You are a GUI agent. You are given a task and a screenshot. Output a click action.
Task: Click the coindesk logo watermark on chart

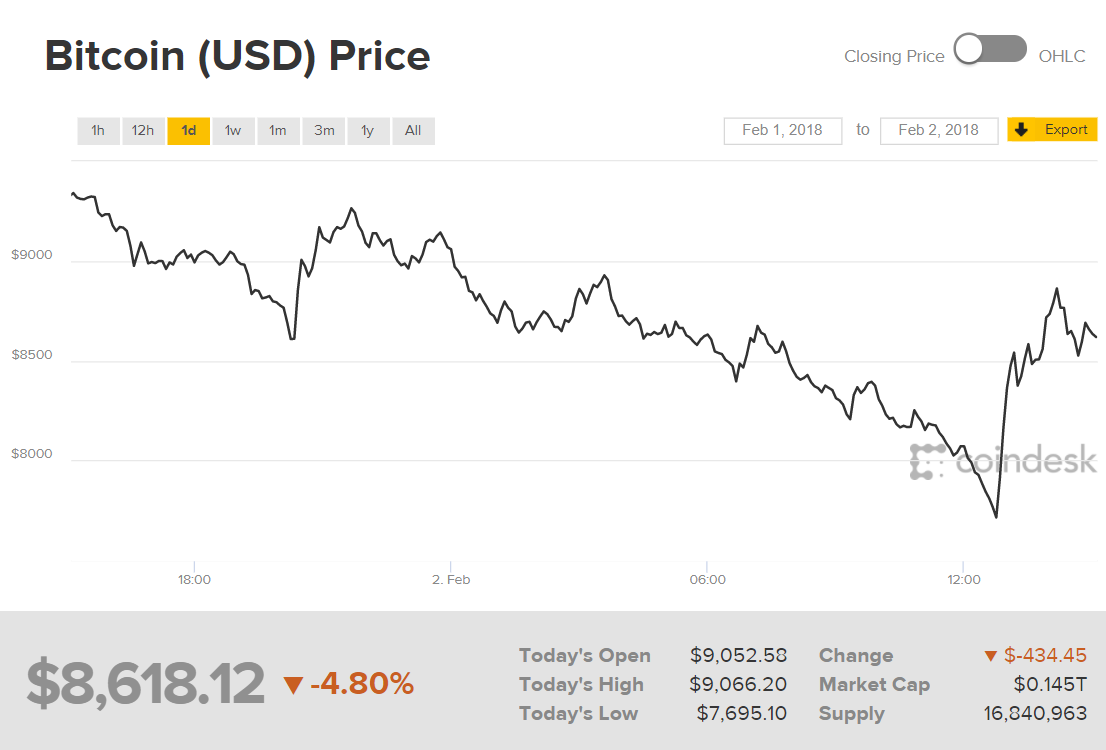pyautogui.click(x=1005, y=461)
